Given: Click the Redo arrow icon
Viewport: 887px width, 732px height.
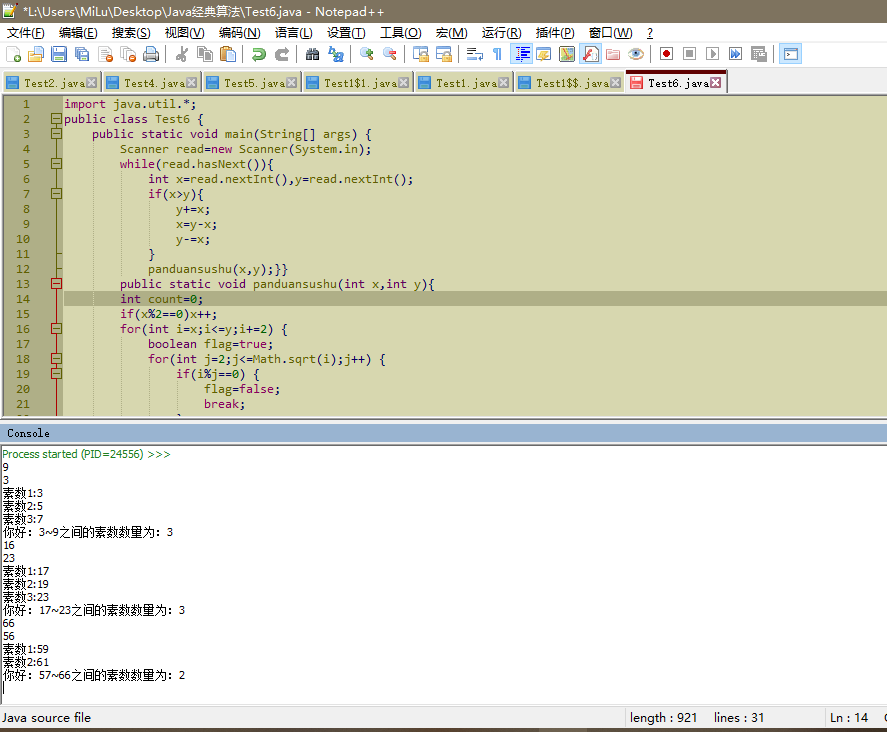Looking at the screenshot, I should pos(282,54).
